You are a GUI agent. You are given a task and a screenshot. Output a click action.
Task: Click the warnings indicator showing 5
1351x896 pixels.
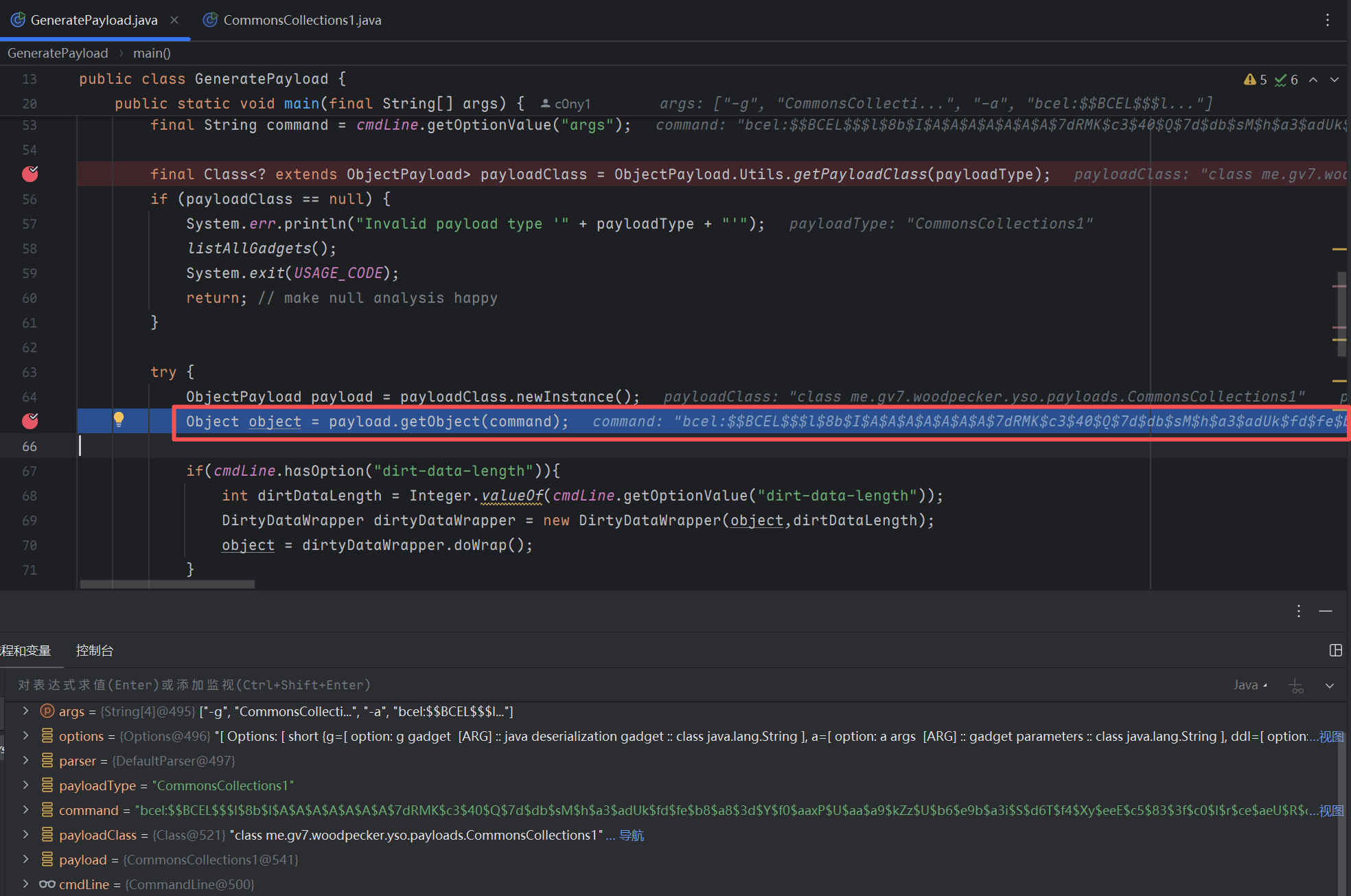tap(1256, 80)
